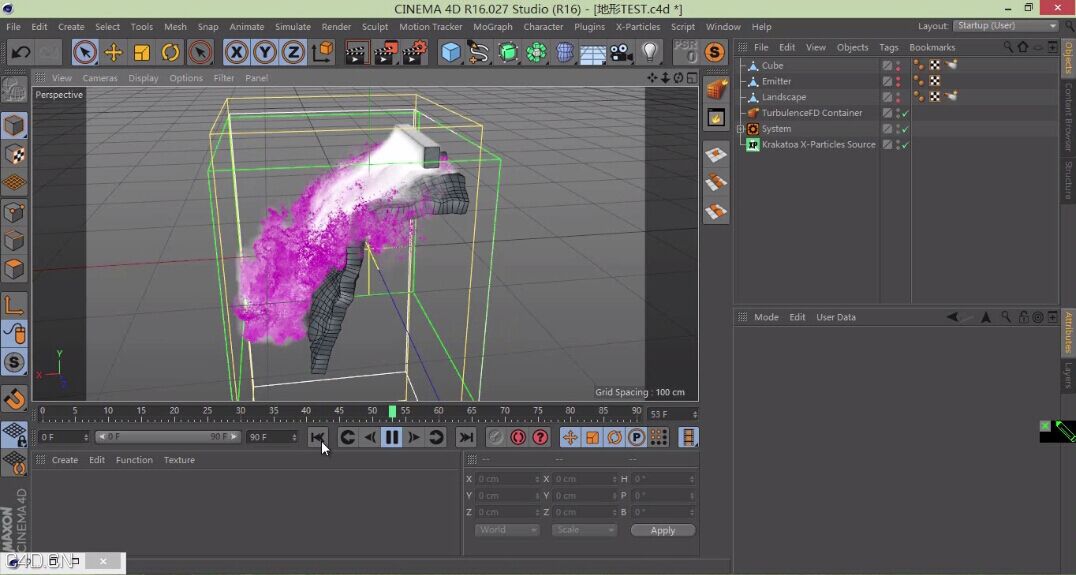
Task: Add a Cube primitive object
Action: click(x=450, y=52)
